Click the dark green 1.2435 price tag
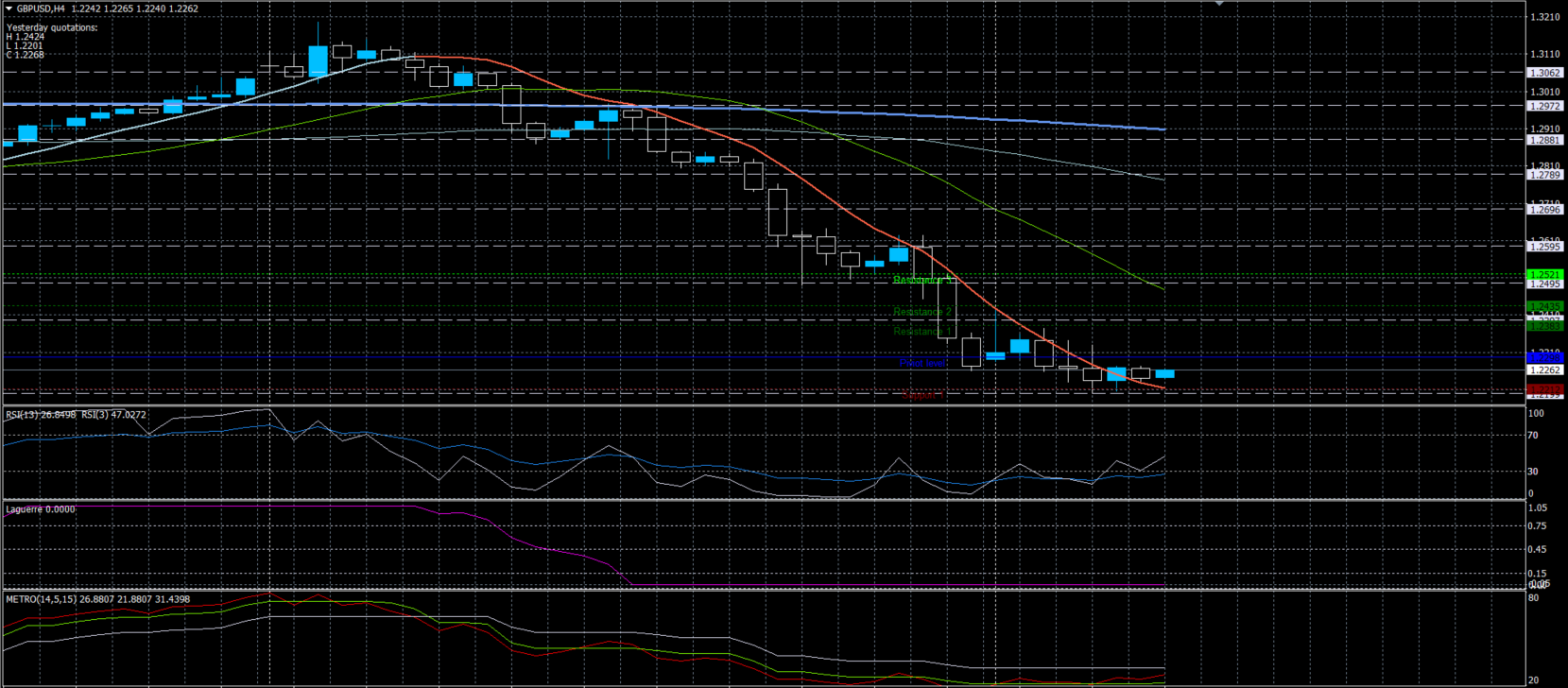1568x688 pixels. pos(1545,307)
